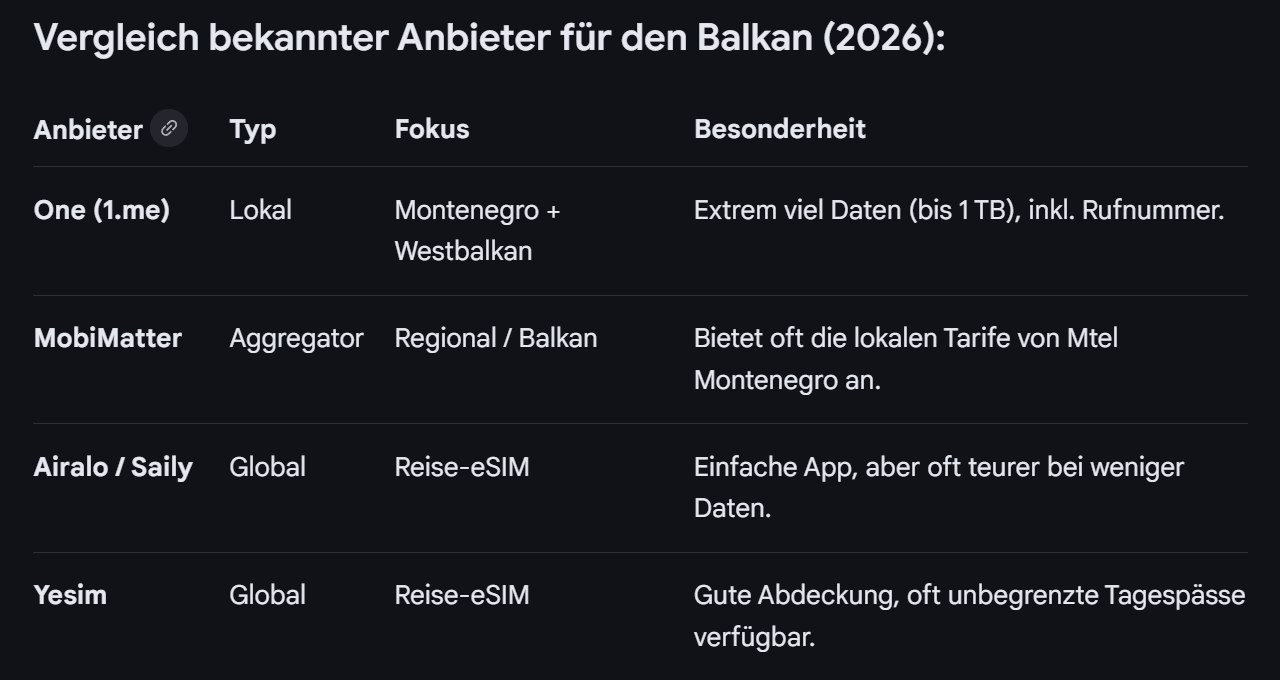Viewport: 1280px width, 680px height.
Task: Click the Airalo / Saily provider name
Action: (x=113, y=467)
